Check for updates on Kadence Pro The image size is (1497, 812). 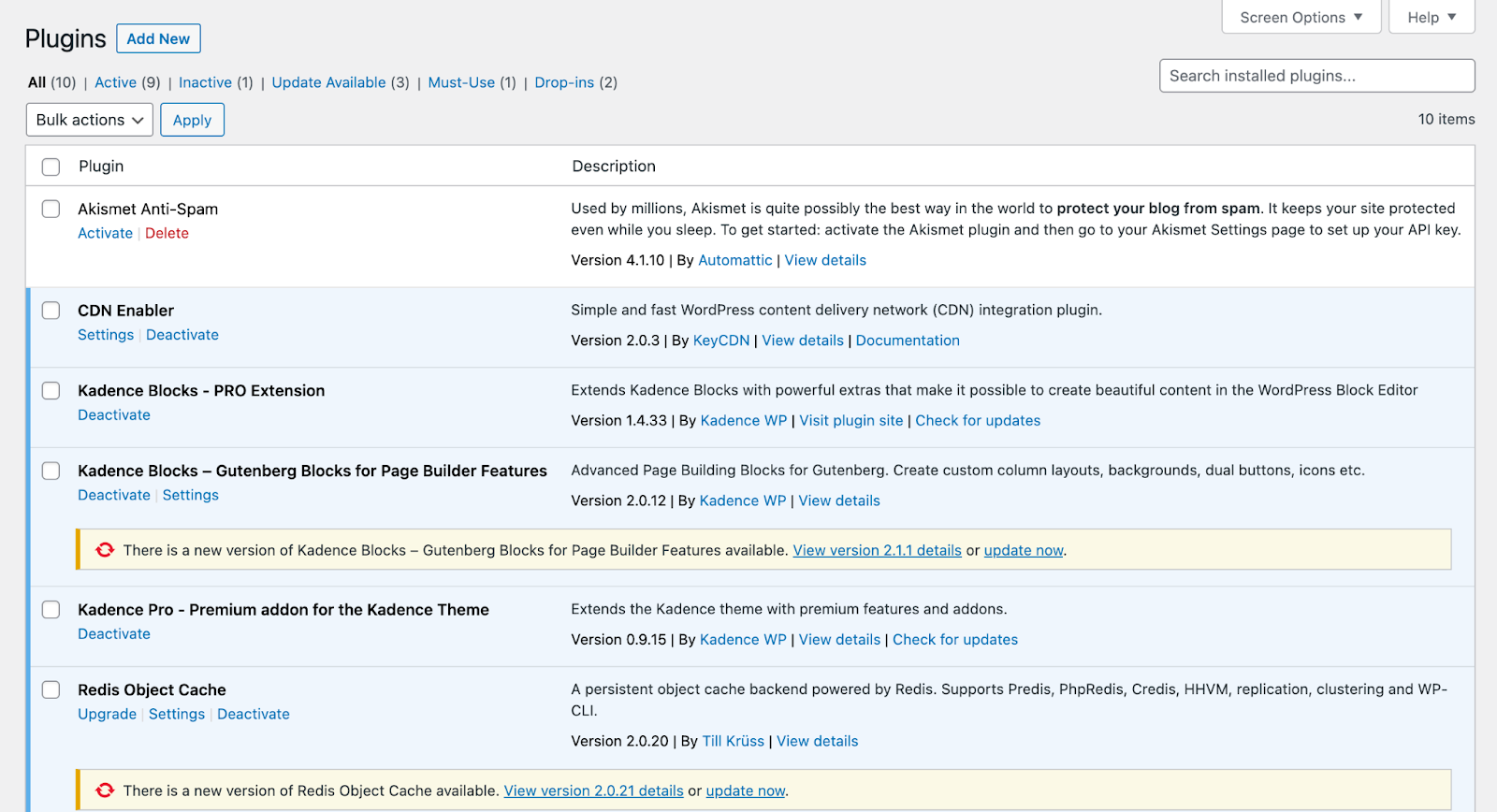click(x=954, y=640)
